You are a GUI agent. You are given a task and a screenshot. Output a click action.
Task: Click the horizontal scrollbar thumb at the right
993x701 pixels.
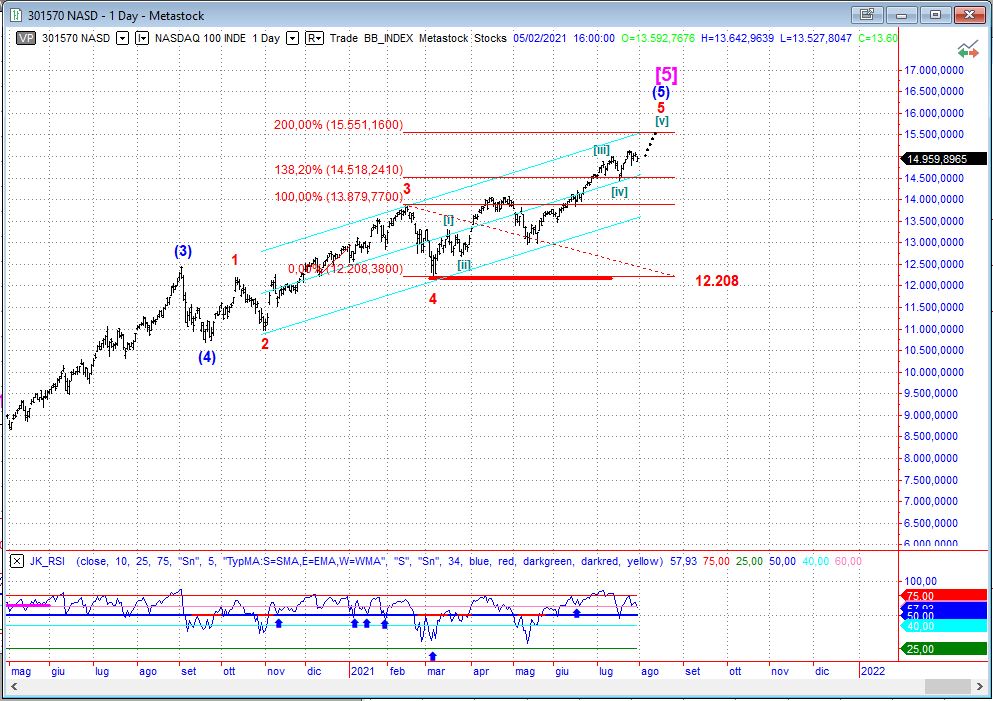(x=947, y=686)
